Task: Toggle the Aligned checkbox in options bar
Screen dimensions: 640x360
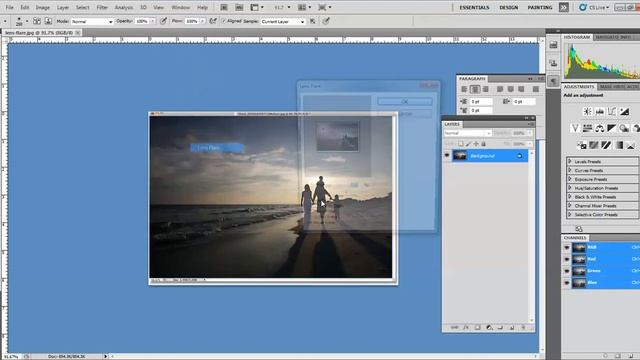Action: (x=224, y=21)
